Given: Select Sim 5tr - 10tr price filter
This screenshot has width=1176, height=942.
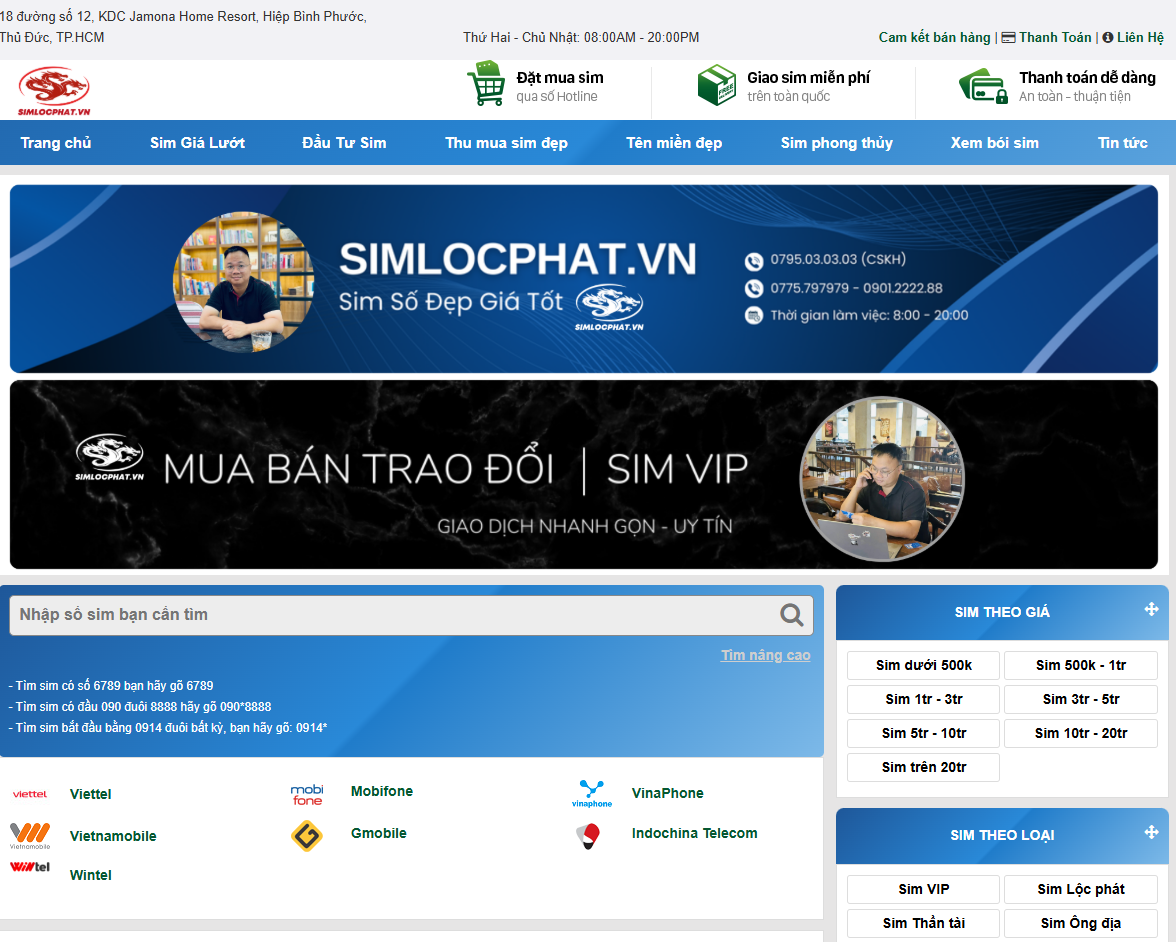Looking at the screenshot, I should tap(923, 733).
